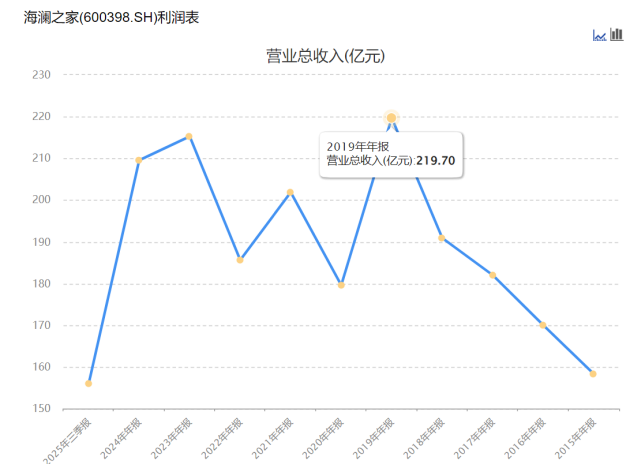Select the 2025年三季报 data point
The image size is (630, 464).
point(88,384)
